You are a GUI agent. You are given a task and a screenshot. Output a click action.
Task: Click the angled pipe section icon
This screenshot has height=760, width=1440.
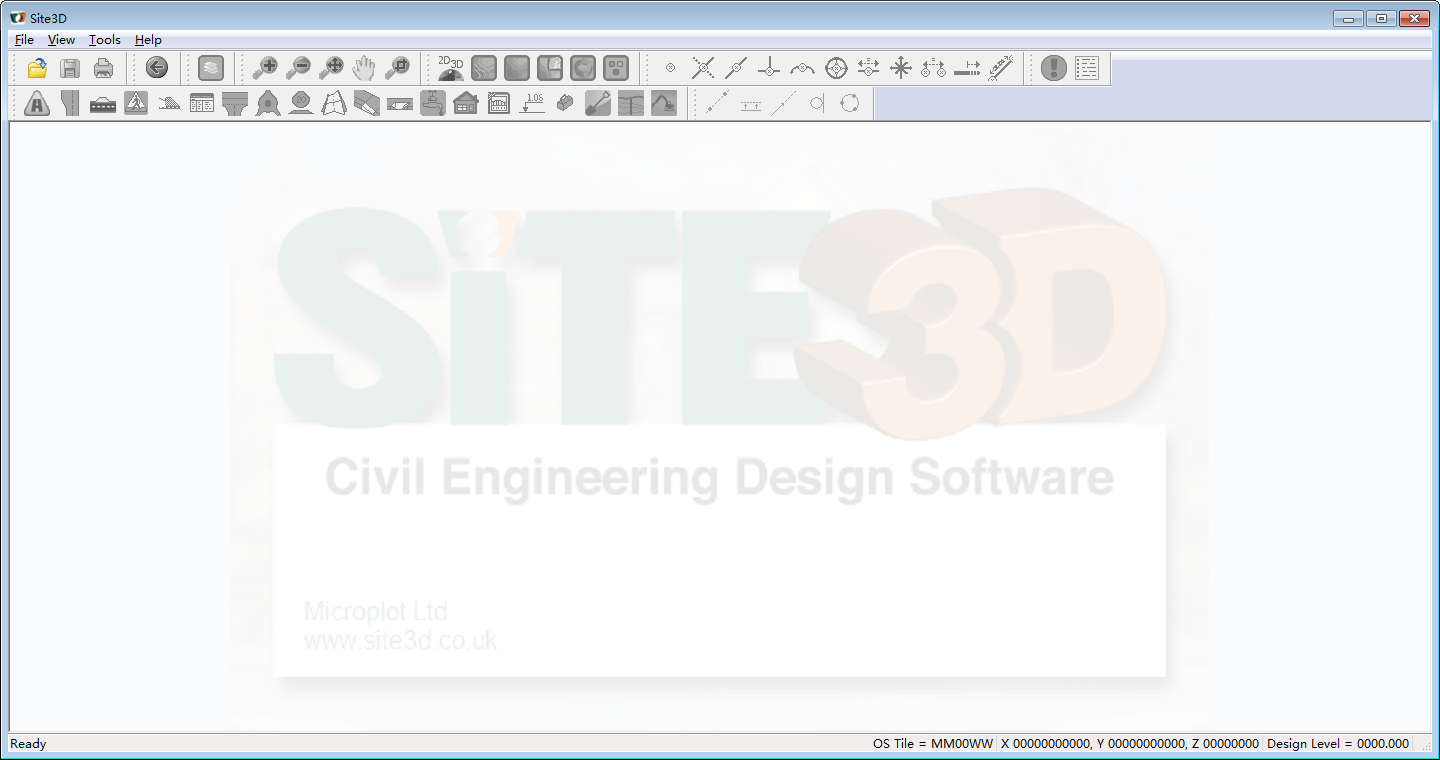(367, 103)
